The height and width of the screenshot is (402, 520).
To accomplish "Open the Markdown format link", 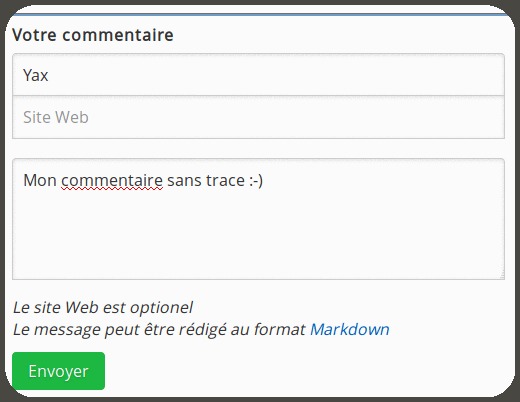I will pos(350,329).
